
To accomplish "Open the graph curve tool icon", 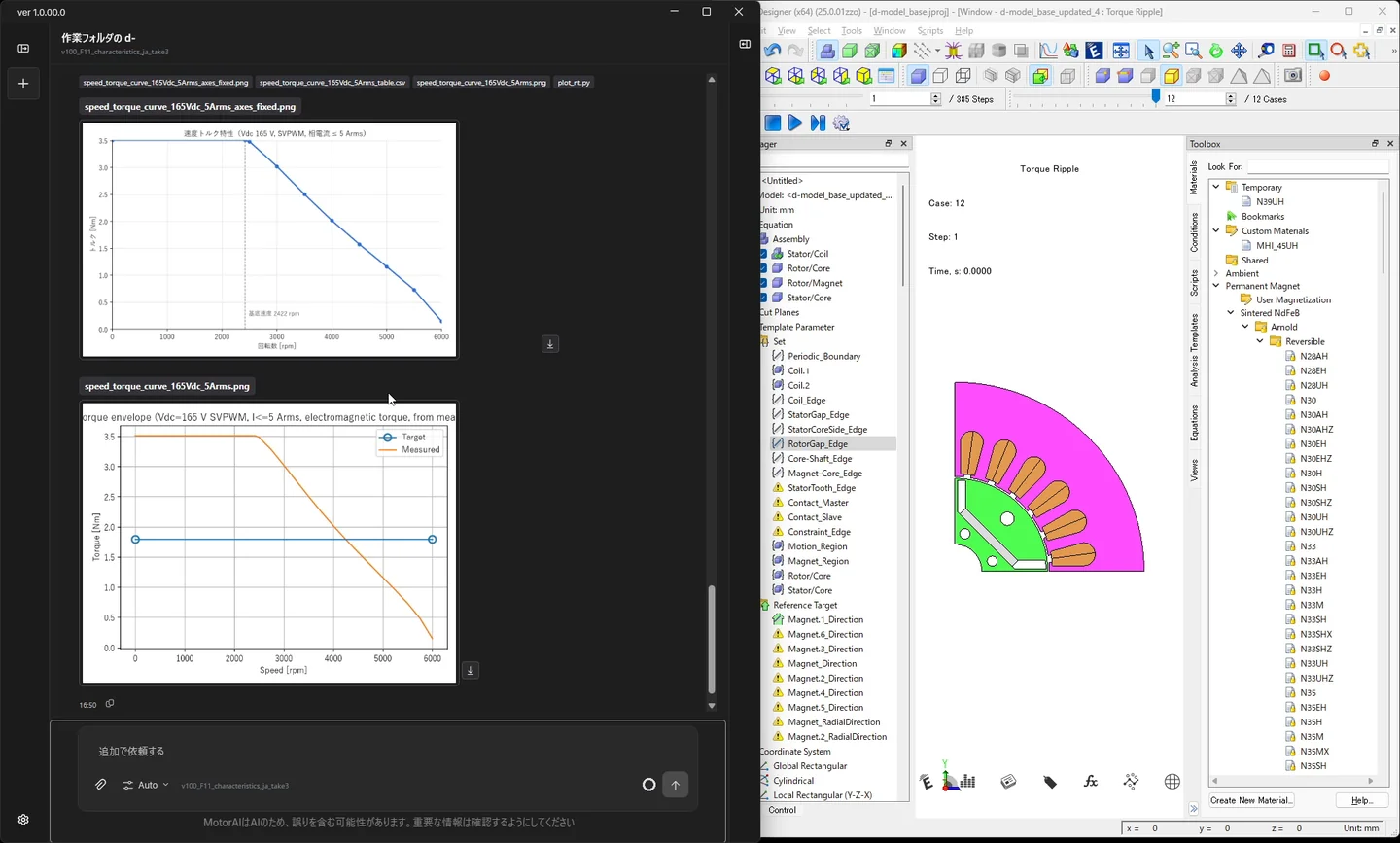I will 1048,51.
